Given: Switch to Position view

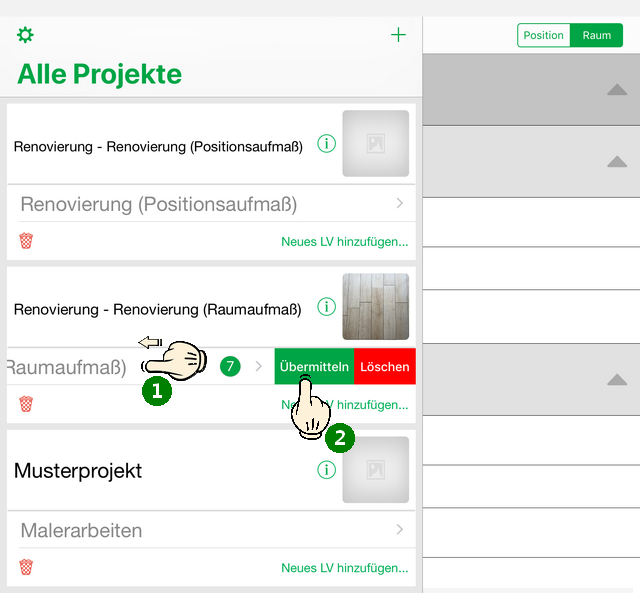Looking at the screenshot, I should [x=543, y=36].
